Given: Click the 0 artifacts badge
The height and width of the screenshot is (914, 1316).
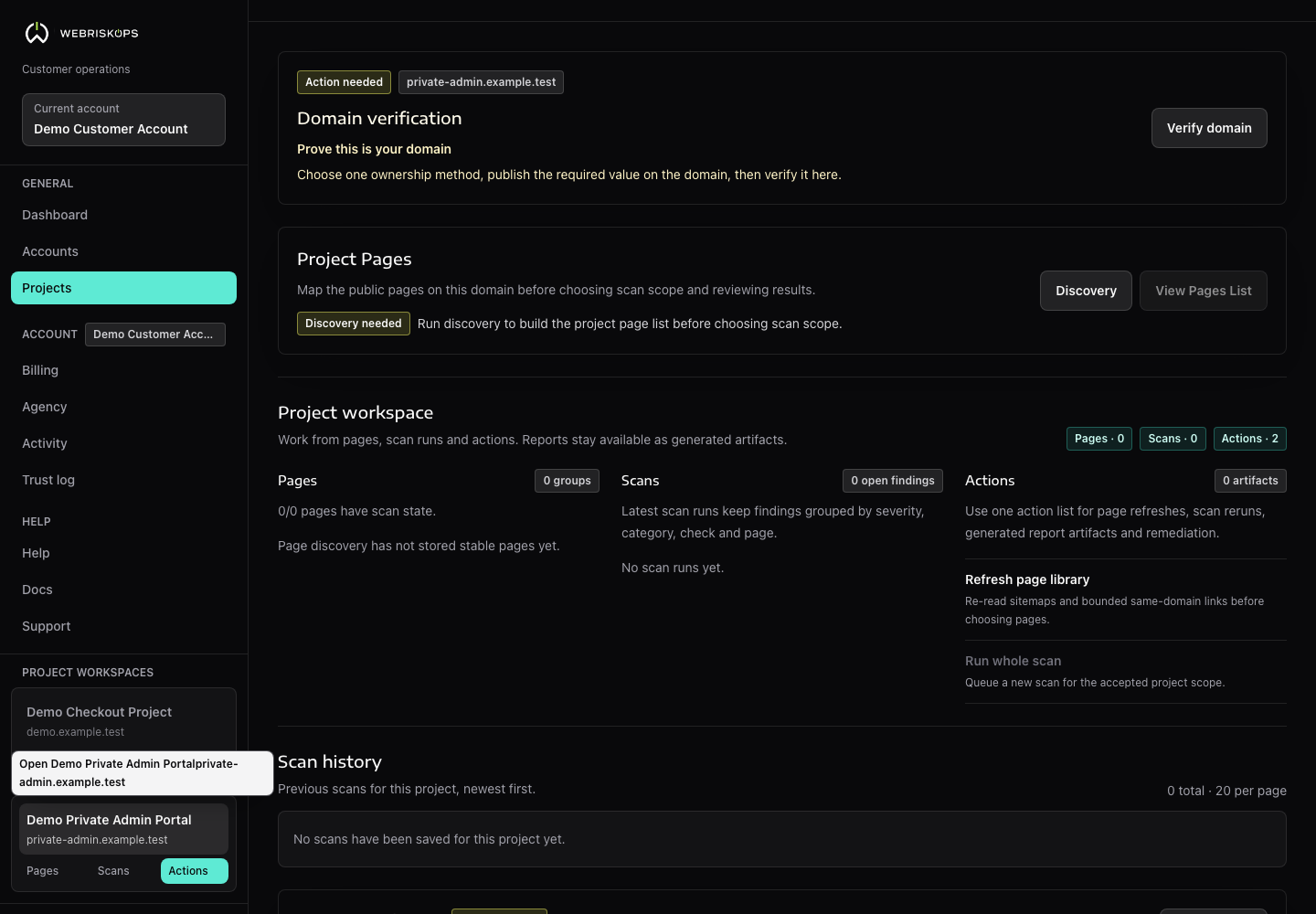Looking at the screenshot, I should click(1250, 481).
